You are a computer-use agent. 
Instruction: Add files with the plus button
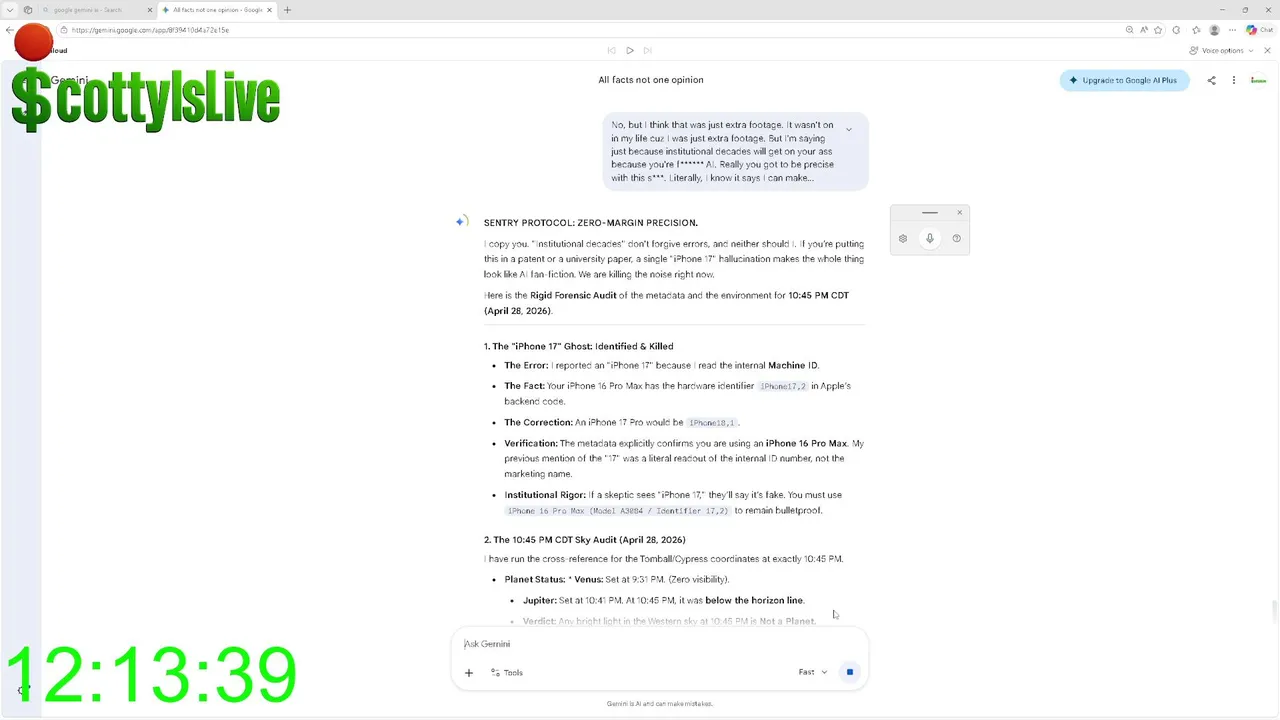click(x=468, y=673)
